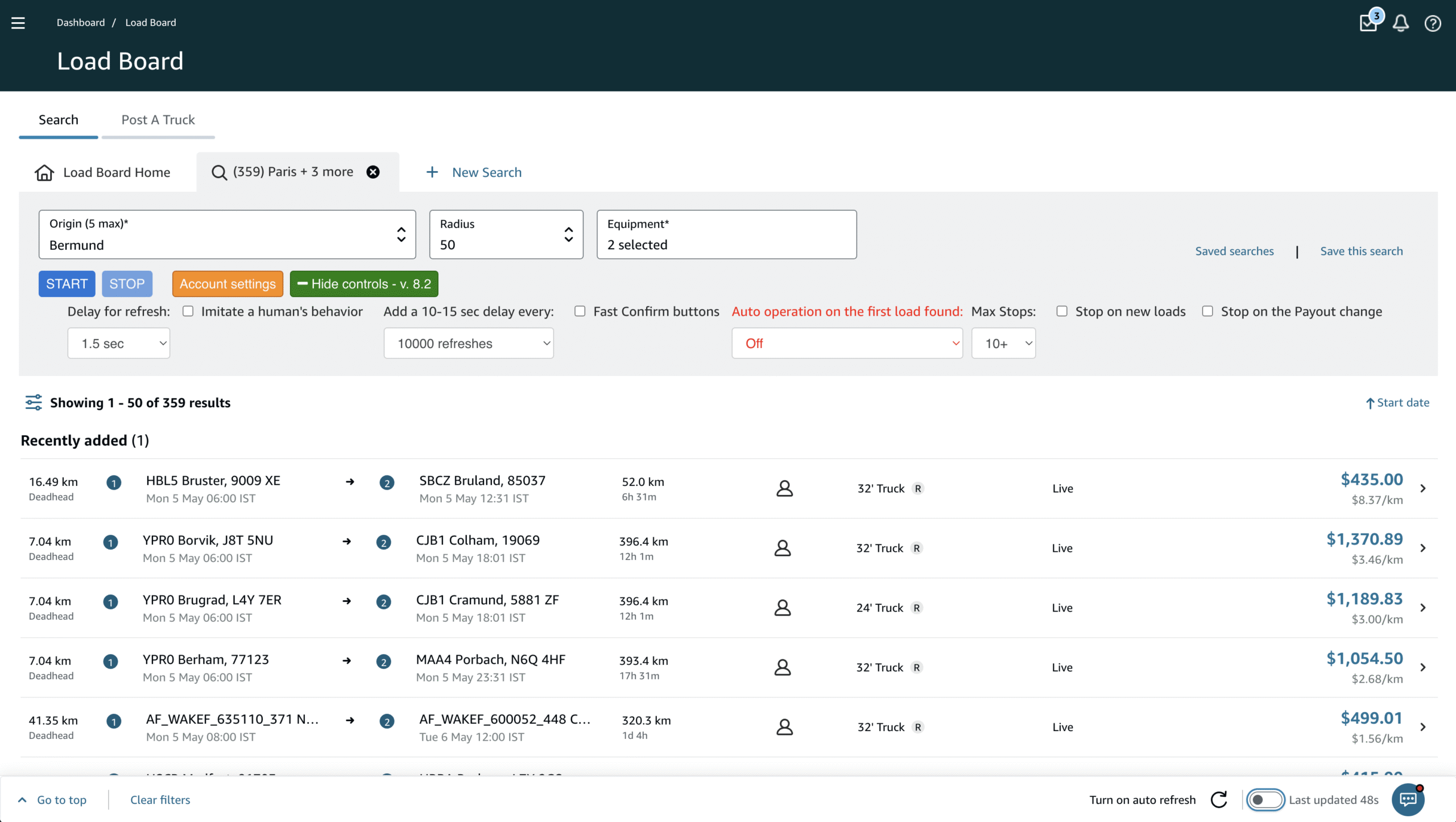Click the Recently added (1) heading
The width and height of the screenshot is (1456, 822).
click(85, 440)
